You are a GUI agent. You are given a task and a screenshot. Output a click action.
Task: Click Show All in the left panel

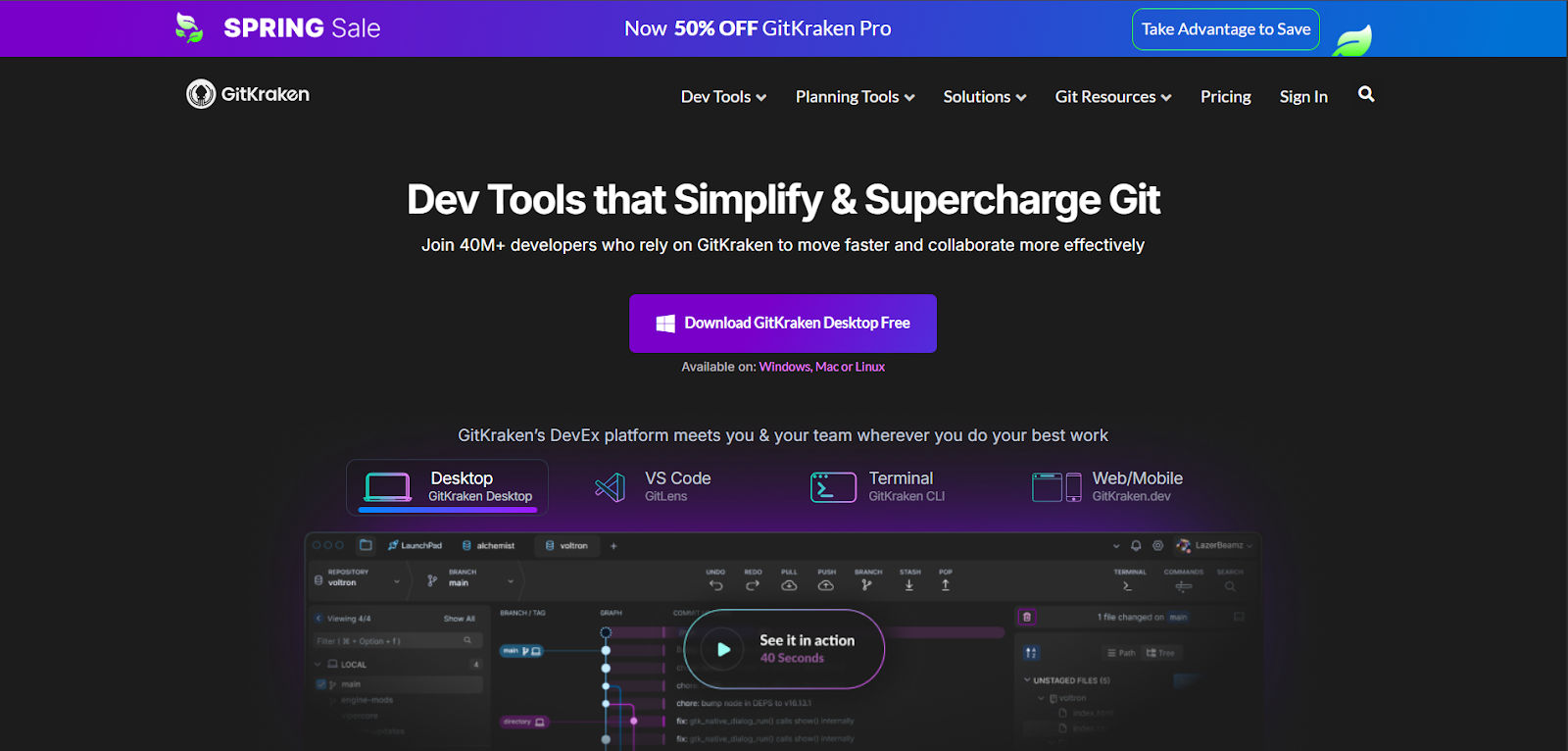click(459, 619)
